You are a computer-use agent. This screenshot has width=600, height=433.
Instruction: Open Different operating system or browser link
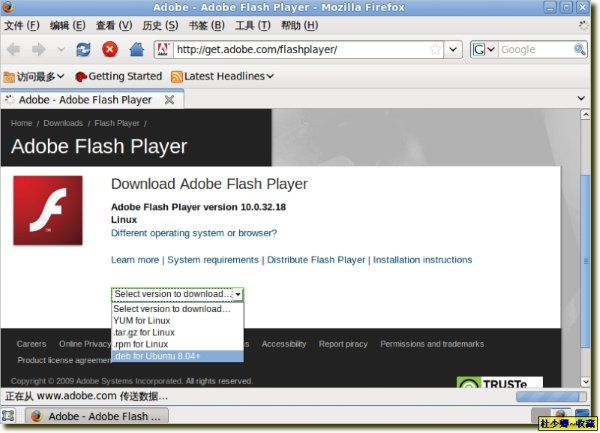194,233
